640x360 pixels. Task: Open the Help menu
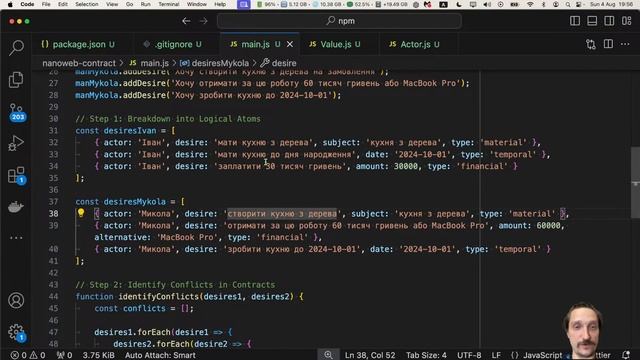[220, 4]
